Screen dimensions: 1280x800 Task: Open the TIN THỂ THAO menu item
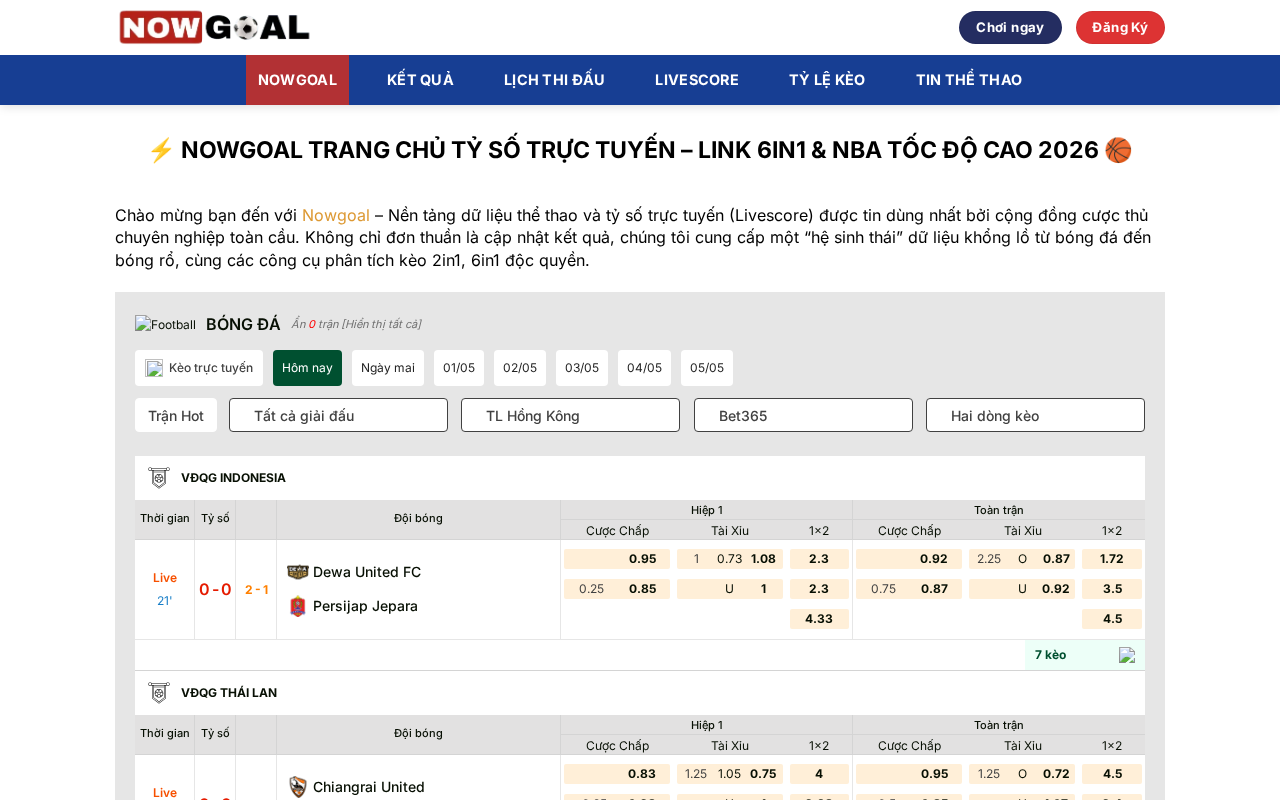coord(969,80)
